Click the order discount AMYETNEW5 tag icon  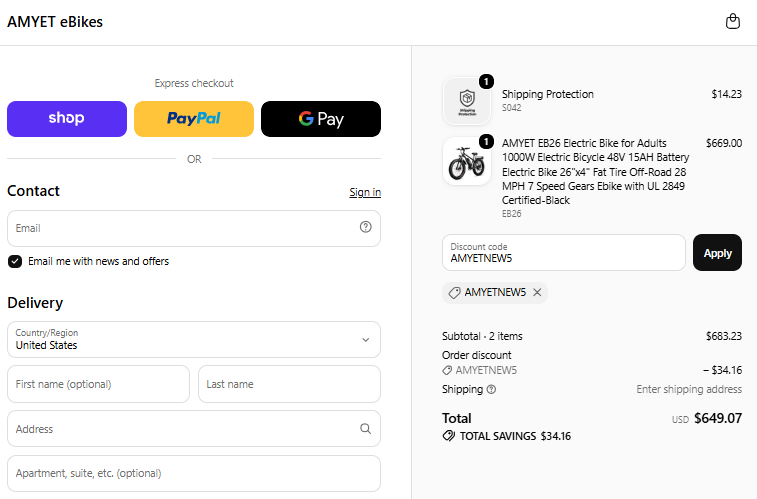coord(447,371)
